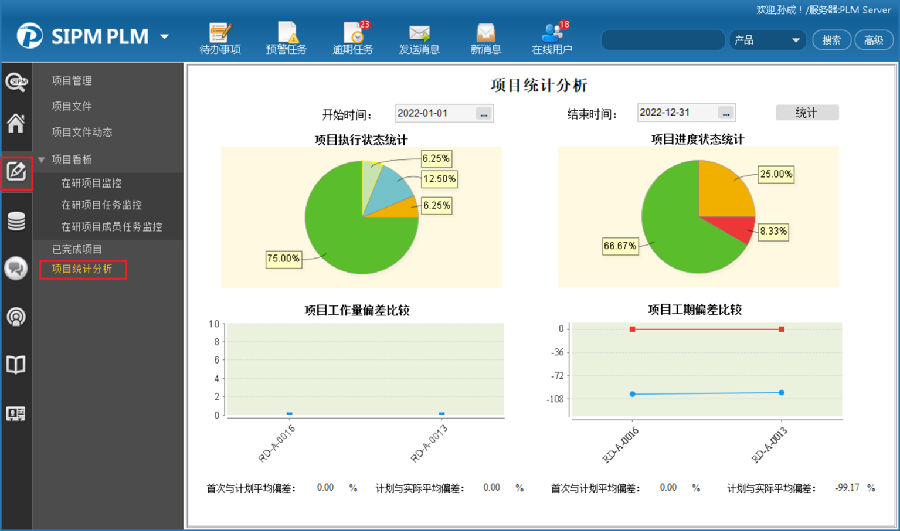900x531 pixels.
Task: Open 逾期任务 overdue tasks icon
Action: coord(353,36)
